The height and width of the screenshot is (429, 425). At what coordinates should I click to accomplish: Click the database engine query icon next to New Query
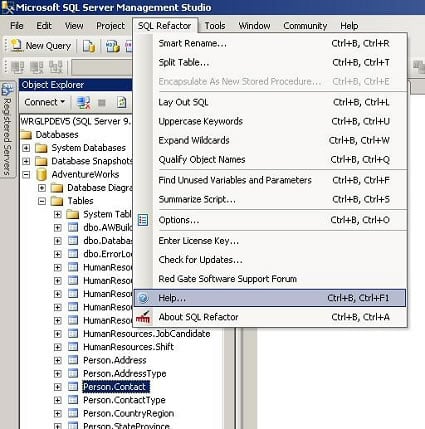click(89, 46)
